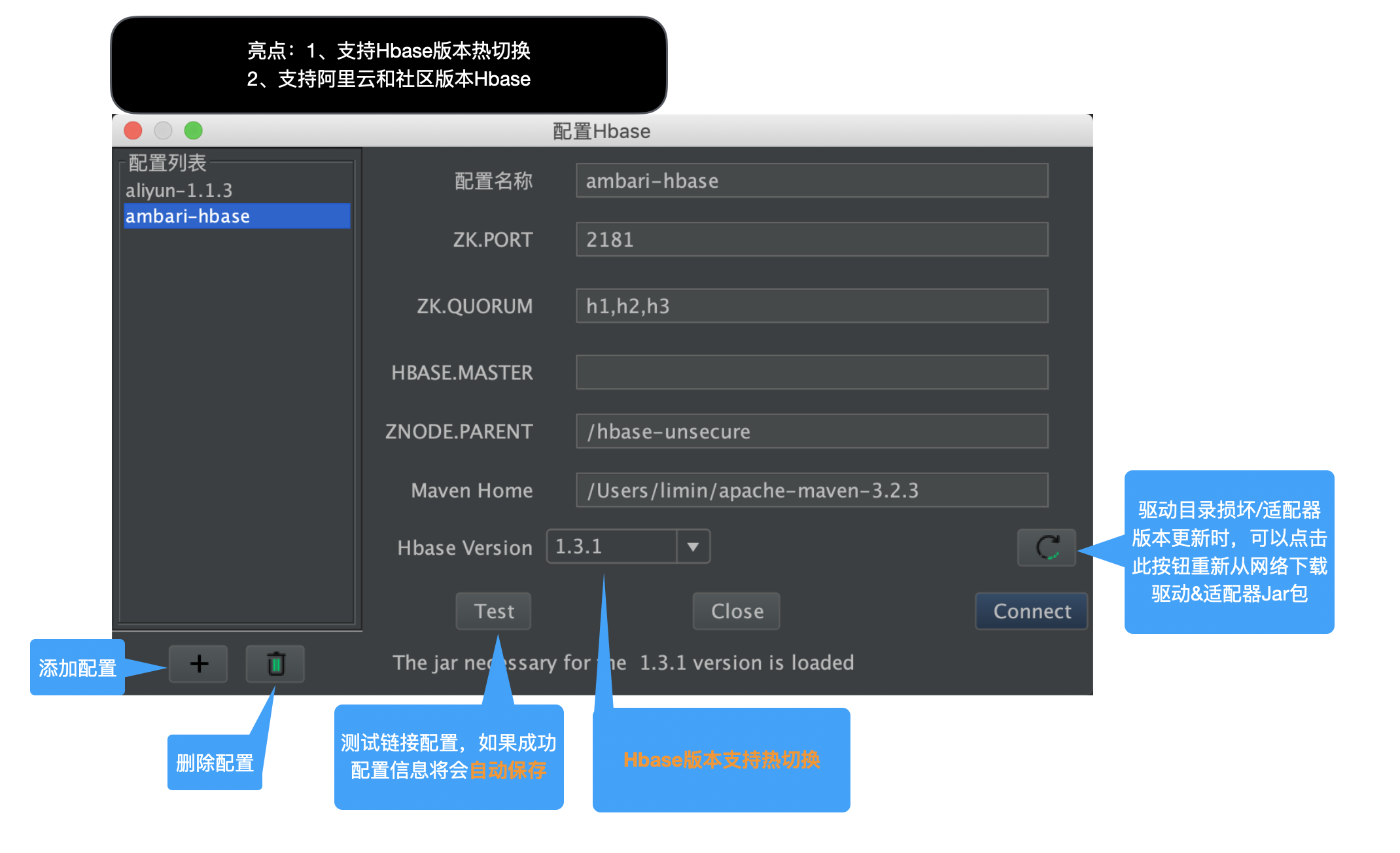Click the add configuration plus icon
Image resolution: width=1400 pixels, height=853 pixels.
tap(198, 664)
